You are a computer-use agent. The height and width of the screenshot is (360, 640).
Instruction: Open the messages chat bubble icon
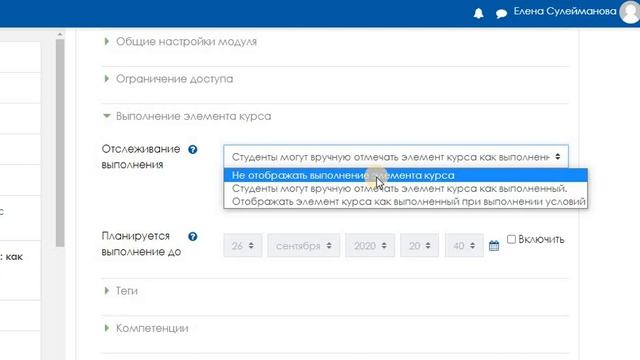(501, 14)
